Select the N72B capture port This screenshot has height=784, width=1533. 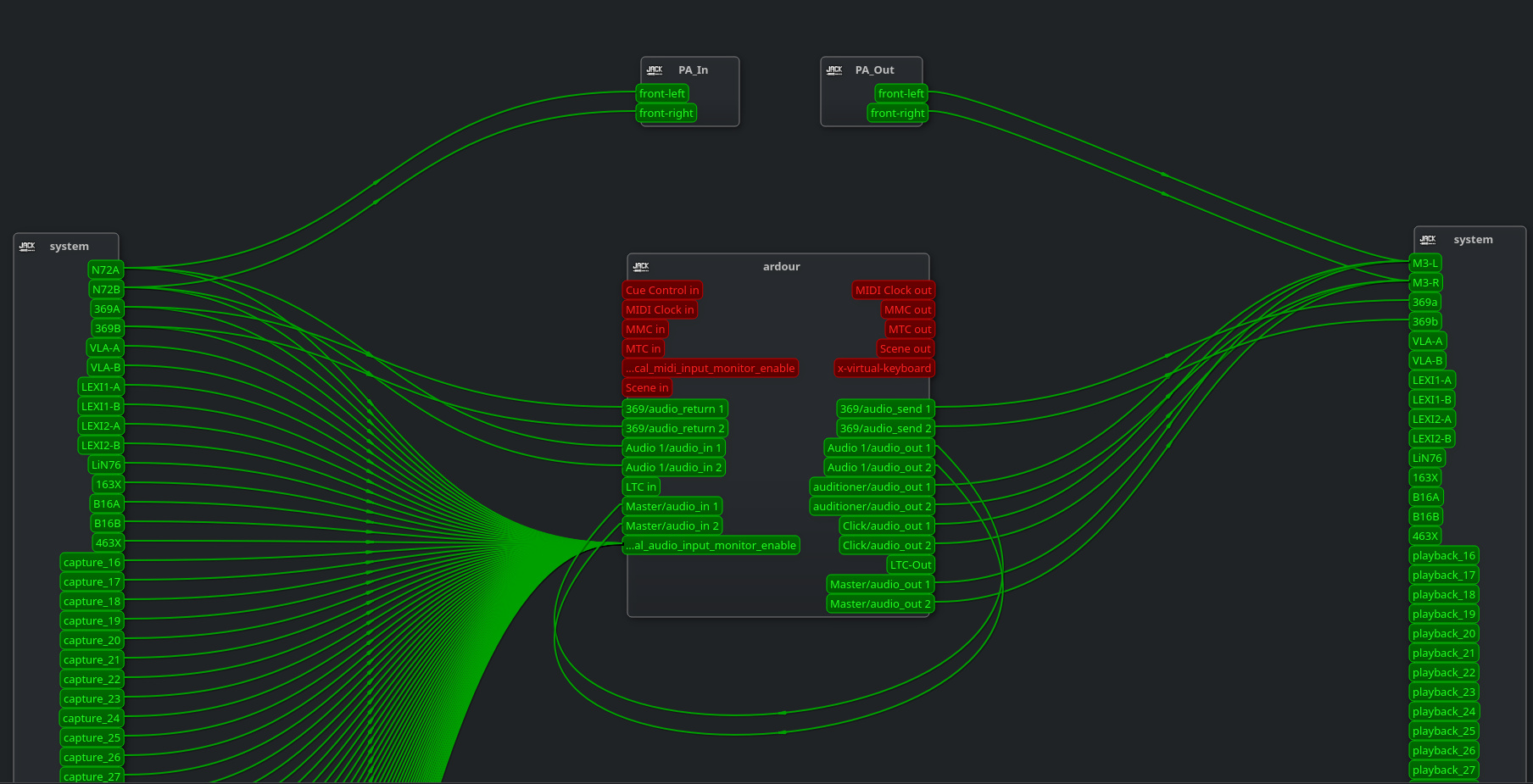coord(106,290)
